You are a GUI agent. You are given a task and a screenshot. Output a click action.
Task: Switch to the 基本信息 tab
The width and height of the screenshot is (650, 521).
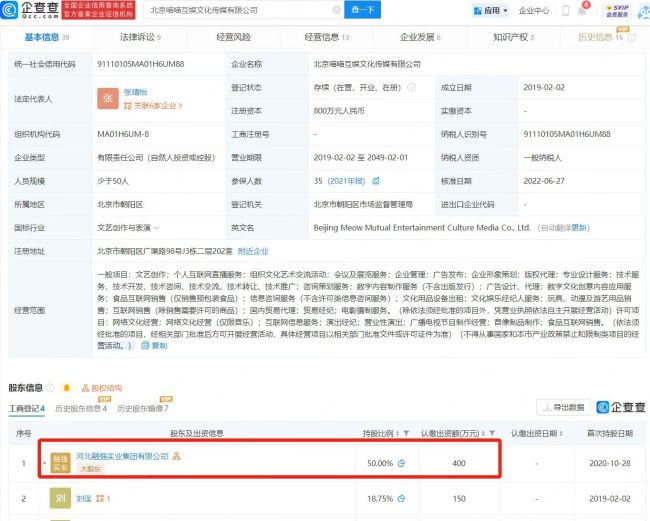pyautogui.click(x=46, y=37)
